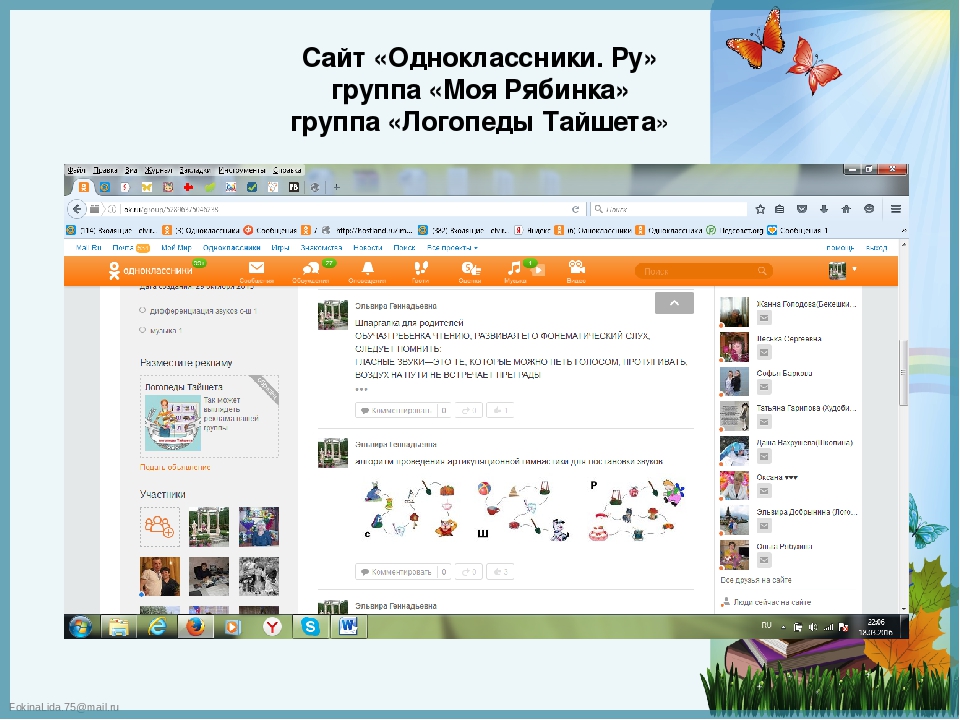Screen dimensions: 960x720
Task: Open the Справка menu
Action: (287, 170)
